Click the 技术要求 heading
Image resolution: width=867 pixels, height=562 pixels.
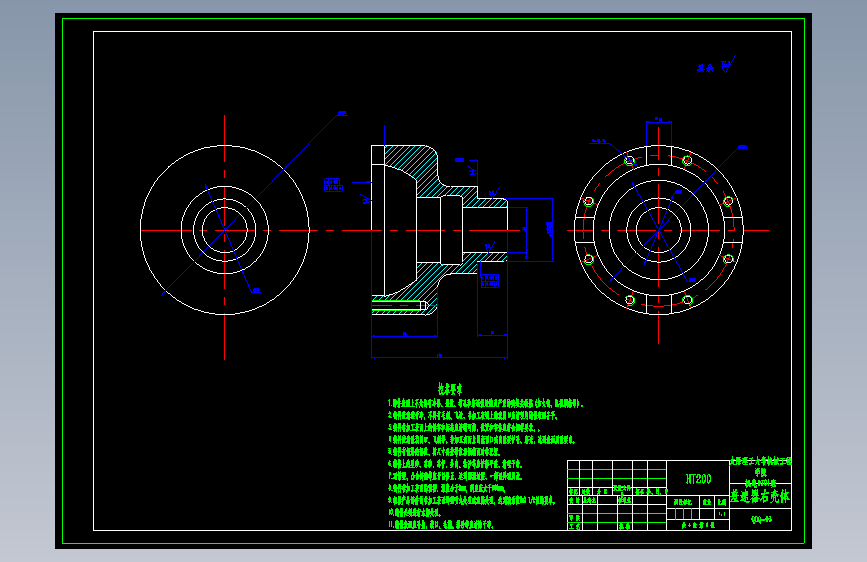pos(450,389)
